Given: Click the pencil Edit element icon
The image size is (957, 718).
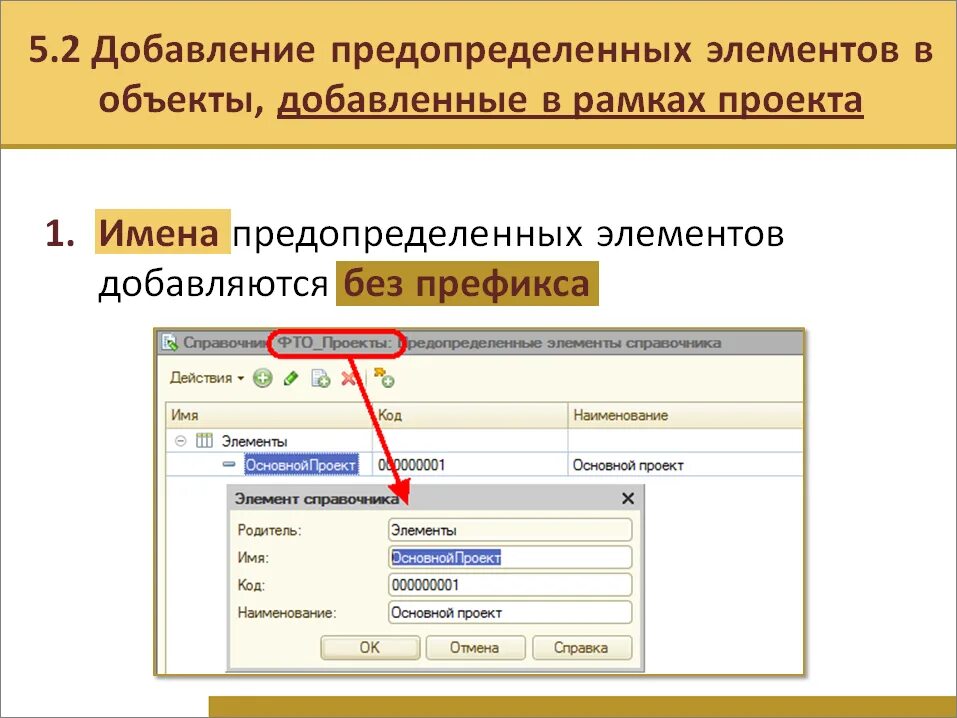Looking at the screenshot, I should point(291,379).
